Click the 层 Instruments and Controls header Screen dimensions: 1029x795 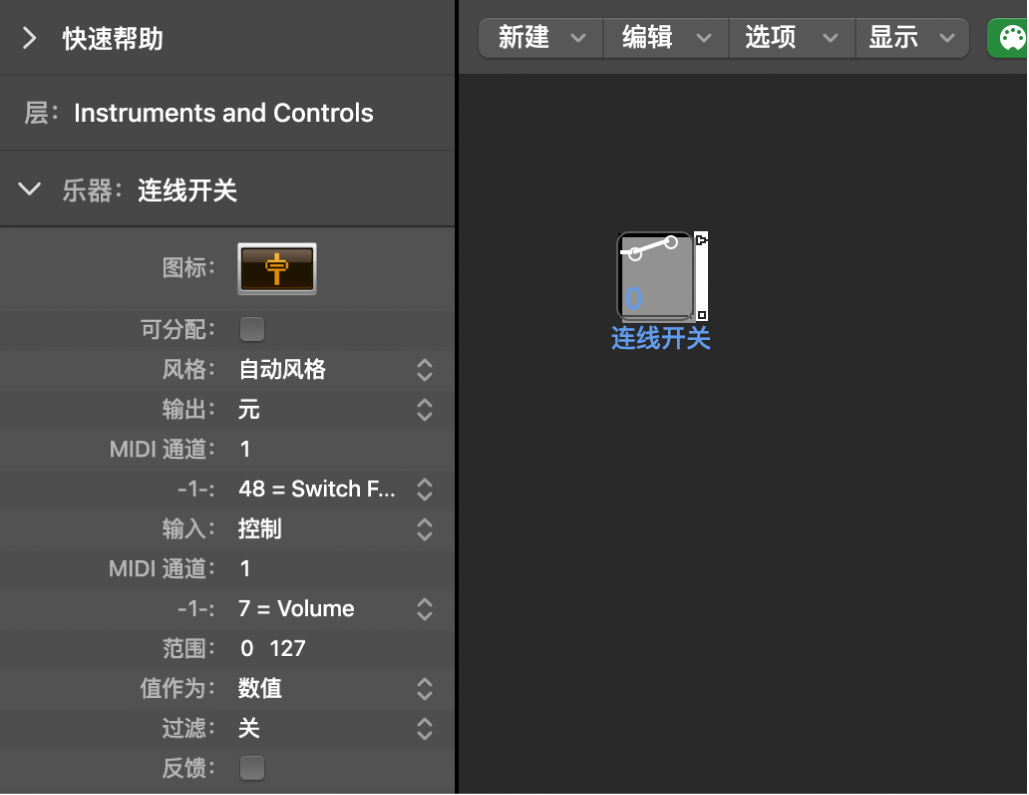(x=220, y=113)
